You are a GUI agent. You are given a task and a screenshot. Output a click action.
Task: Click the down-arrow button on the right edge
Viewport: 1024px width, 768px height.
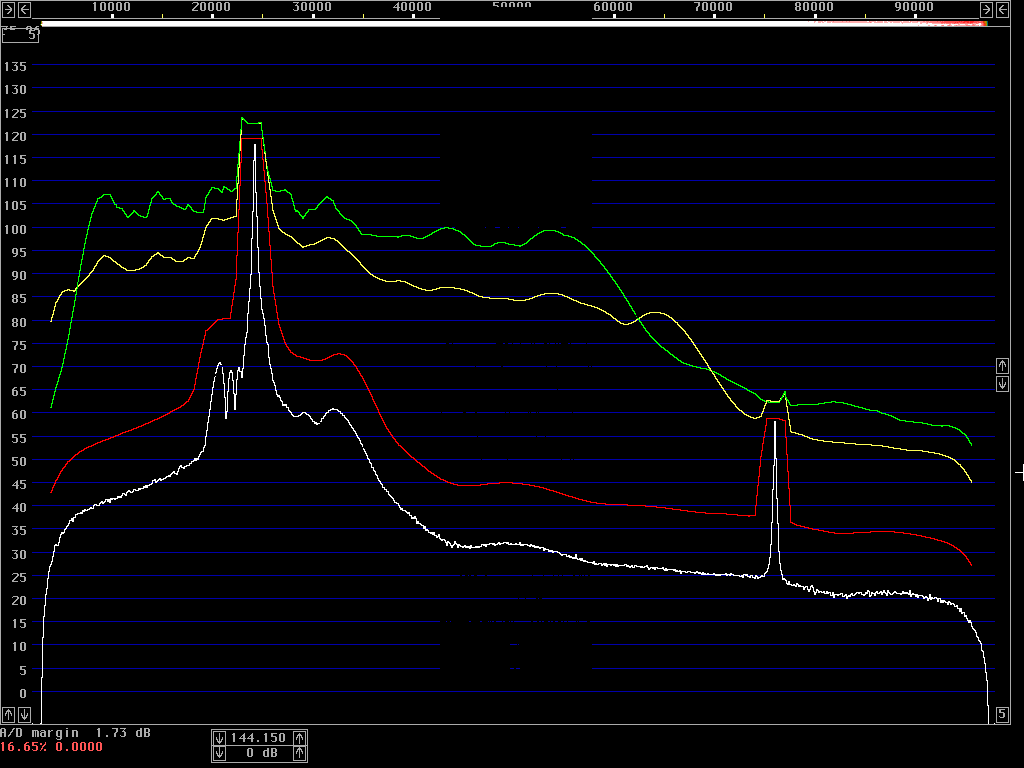[x=1002, y=384]
